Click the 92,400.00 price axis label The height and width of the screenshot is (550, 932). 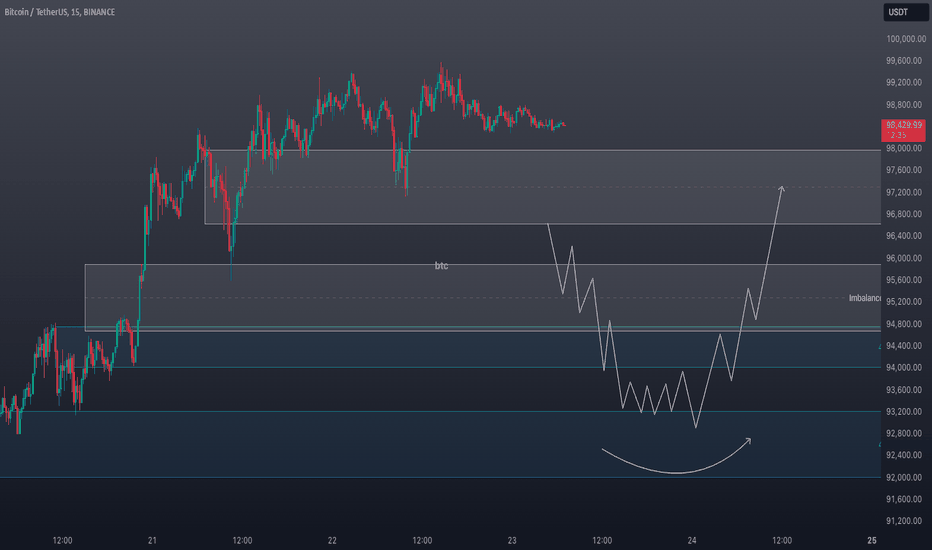click(x=904, y=455)
